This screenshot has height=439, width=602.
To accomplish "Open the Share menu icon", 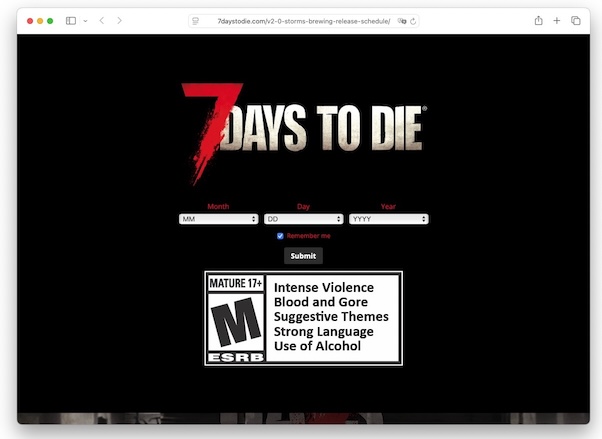I will pyautogui.click(x=539, y=20).
